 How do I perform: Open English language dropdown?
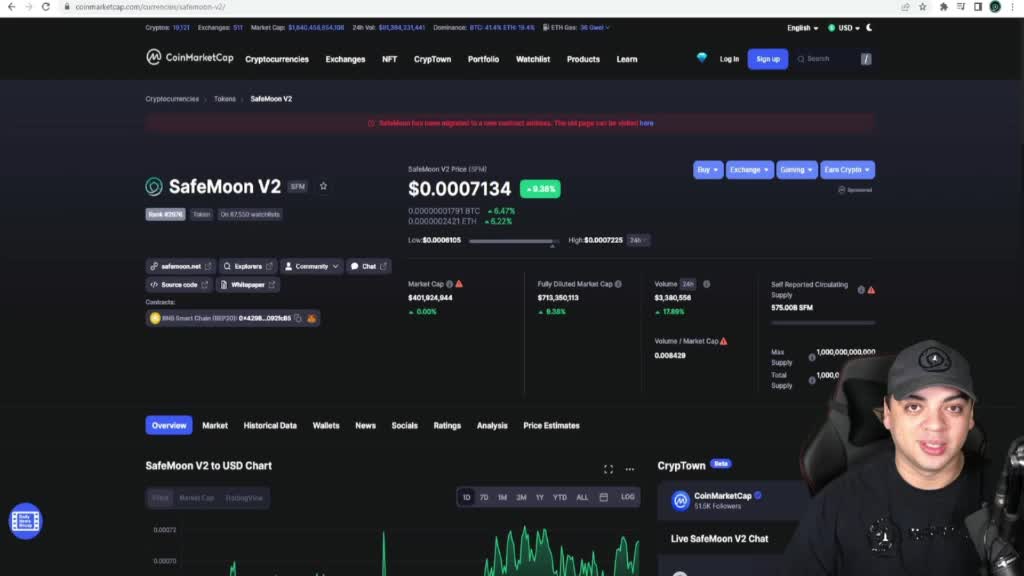pos(802,28)
